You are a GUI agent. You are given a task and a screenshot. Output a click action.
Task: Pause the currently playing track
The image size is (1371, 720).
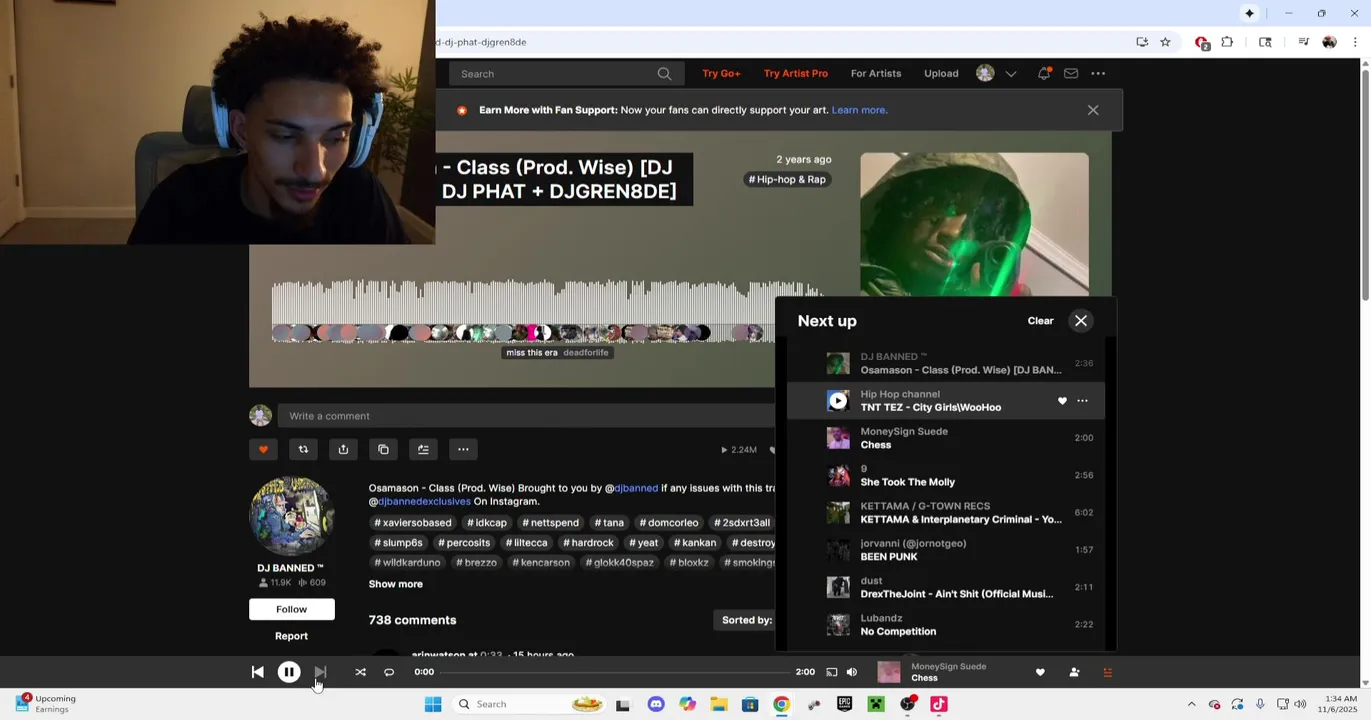coord(289,672)
